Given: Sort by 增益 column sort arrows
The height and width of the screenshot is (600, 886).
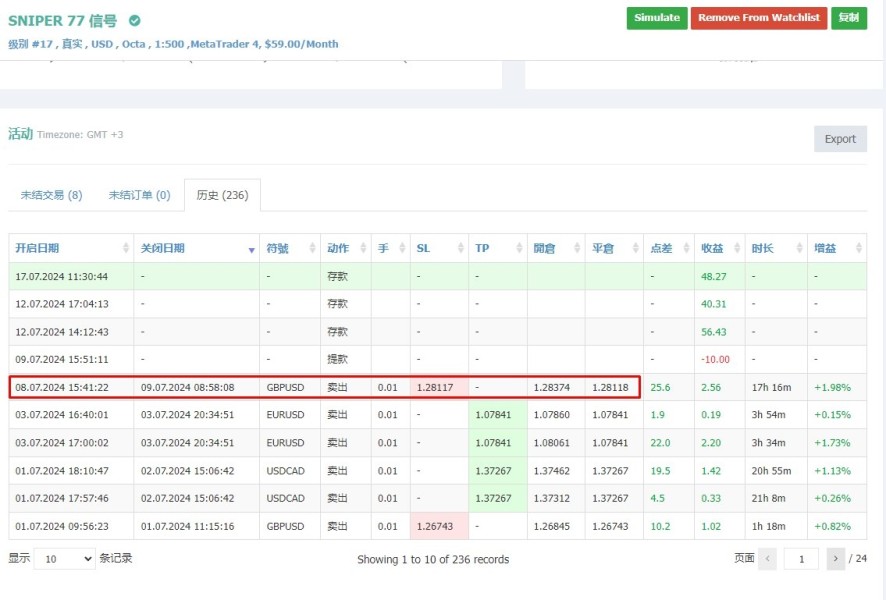Looking at the screenshot, I should (x=858, y=249).
